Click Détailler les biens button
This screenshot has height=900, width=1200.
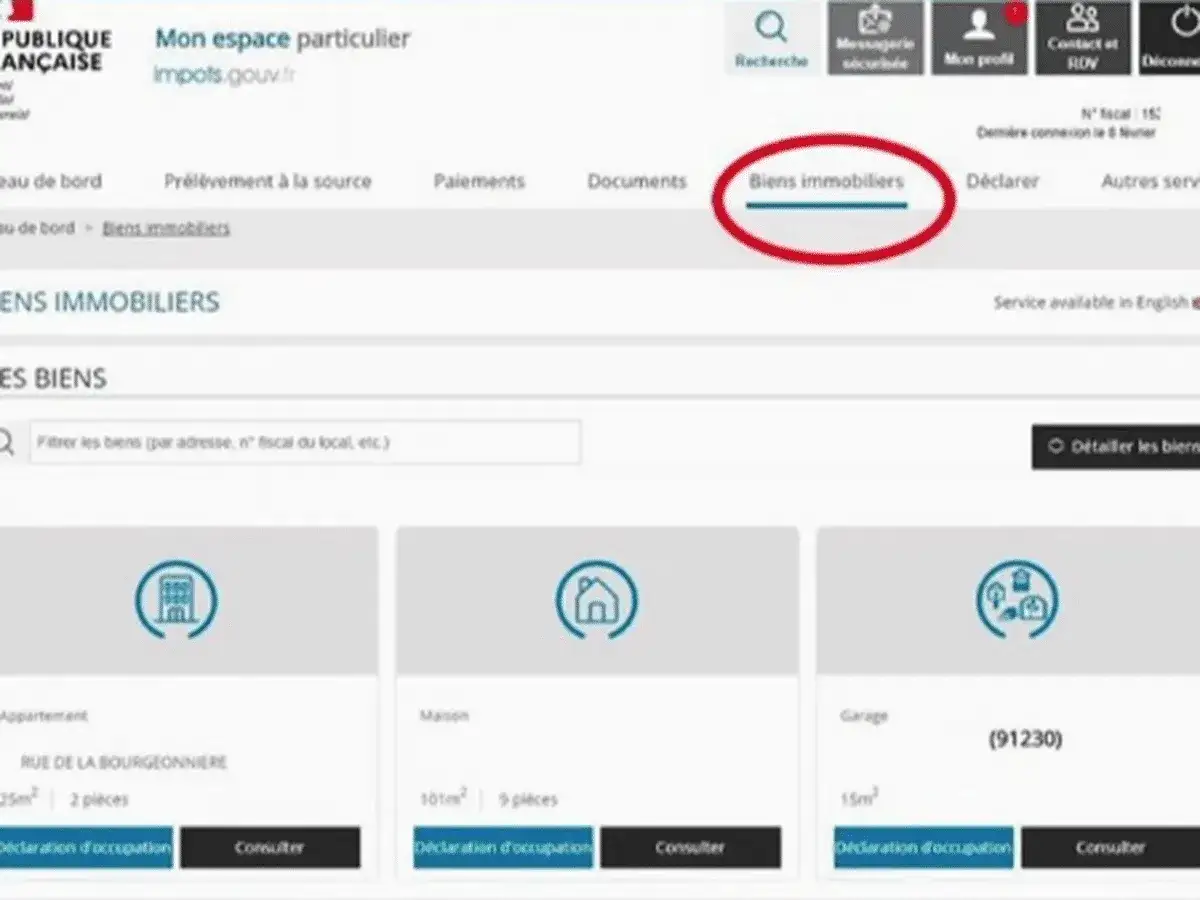coord(1116,447)
